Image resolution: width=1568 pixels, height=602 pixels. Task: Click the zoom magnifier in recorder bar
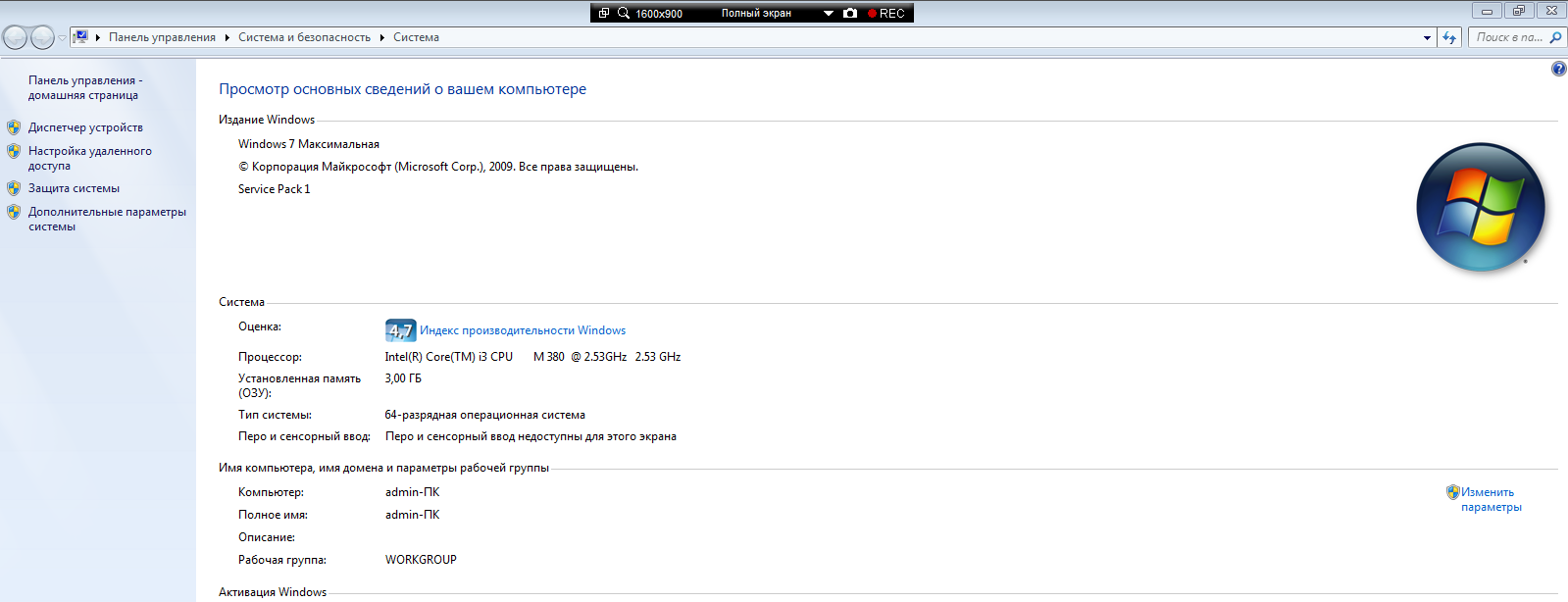(624, 13)
